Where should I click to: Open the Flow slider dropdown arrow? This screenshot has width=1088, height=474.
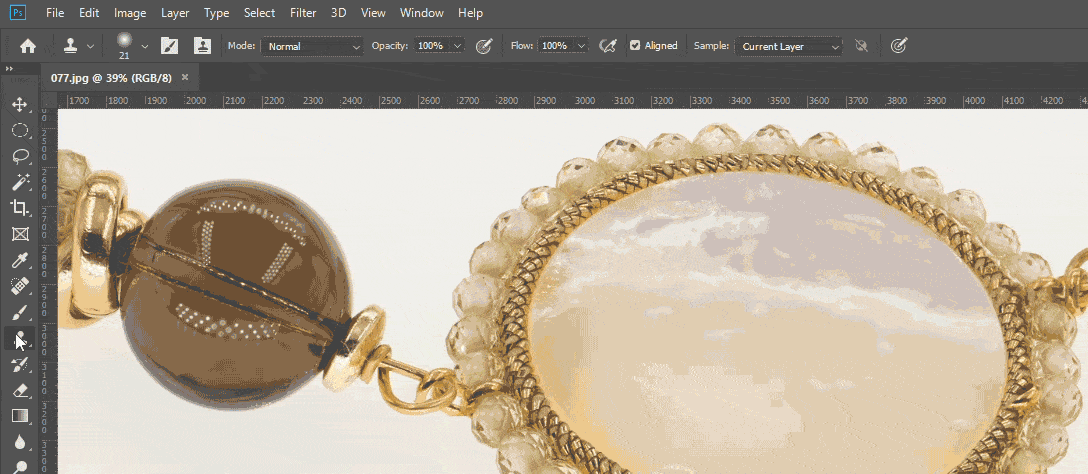582,46
